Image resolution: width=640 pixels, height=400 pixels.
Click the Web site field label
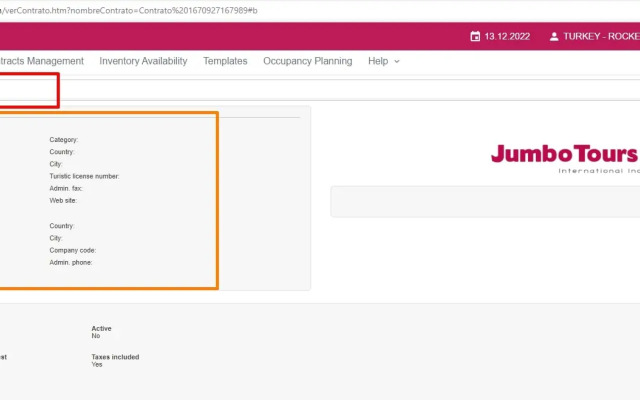pos(63,200)
